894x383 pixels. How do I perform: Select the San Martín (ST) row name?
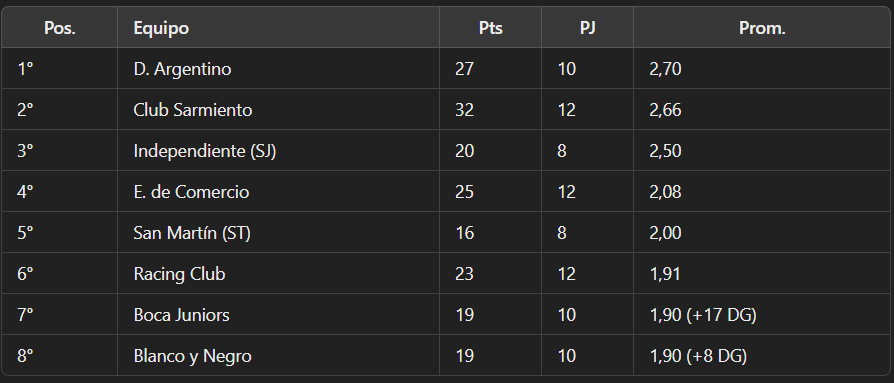[x=192, y=233]
